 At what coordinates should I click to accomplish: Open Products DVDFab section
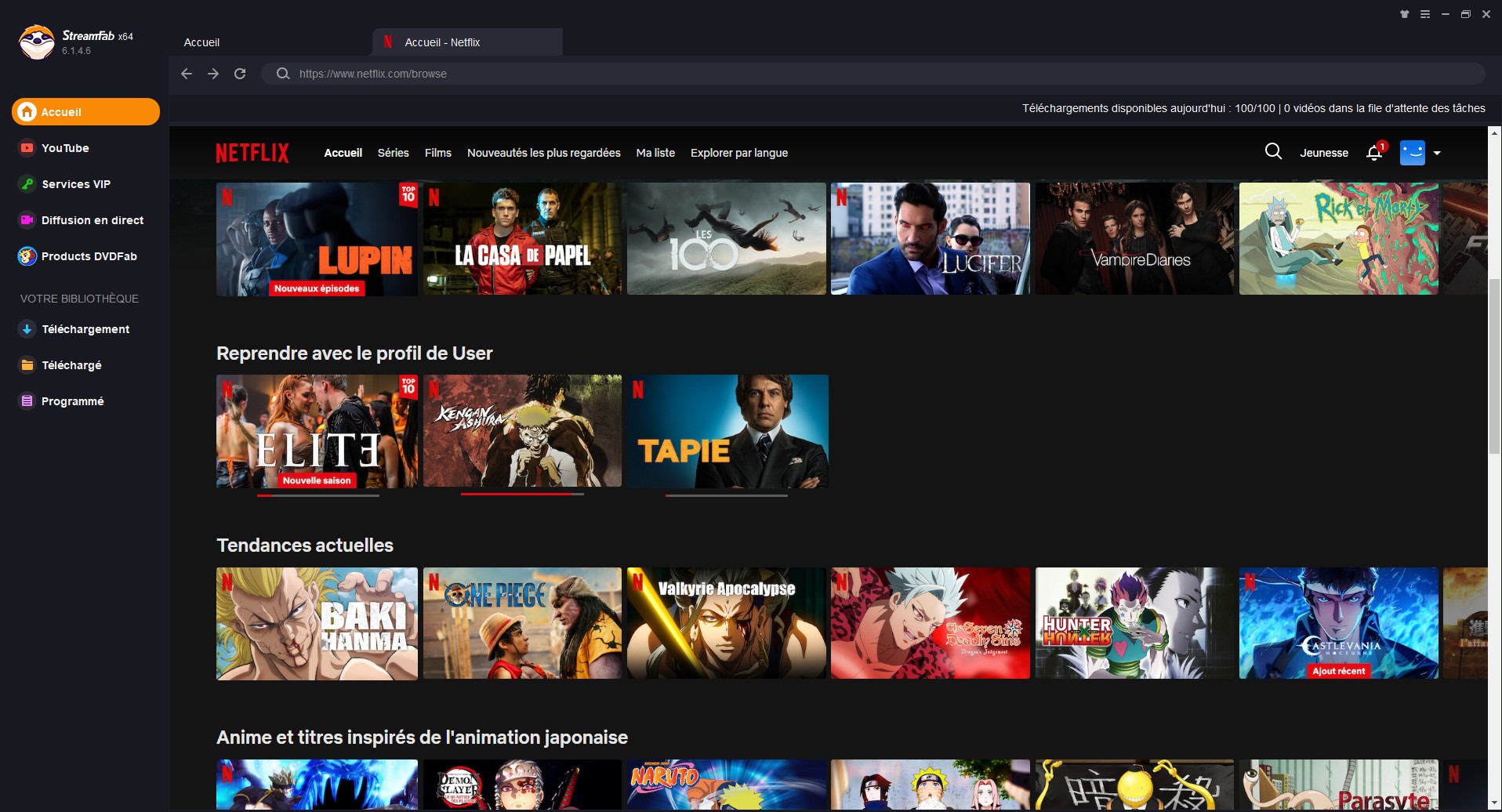pyautogui.click(x=78, y=256)
